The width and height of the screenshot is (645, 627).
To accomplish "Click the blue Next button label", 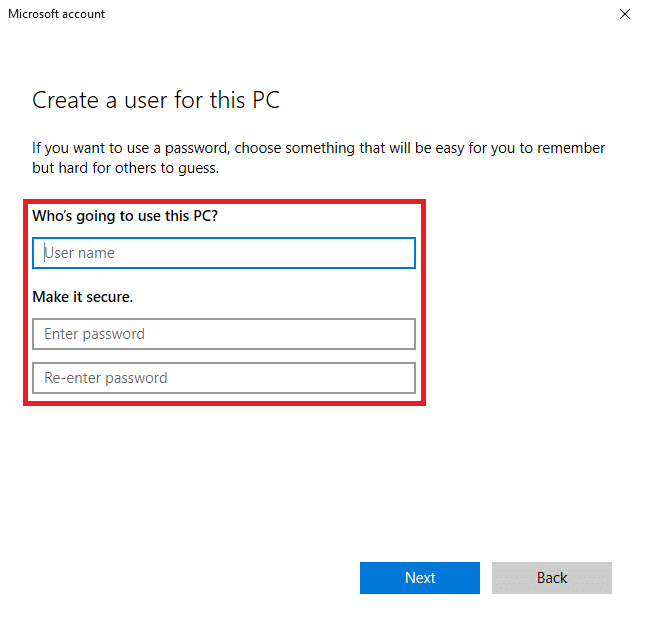I will tap(420, 578).
